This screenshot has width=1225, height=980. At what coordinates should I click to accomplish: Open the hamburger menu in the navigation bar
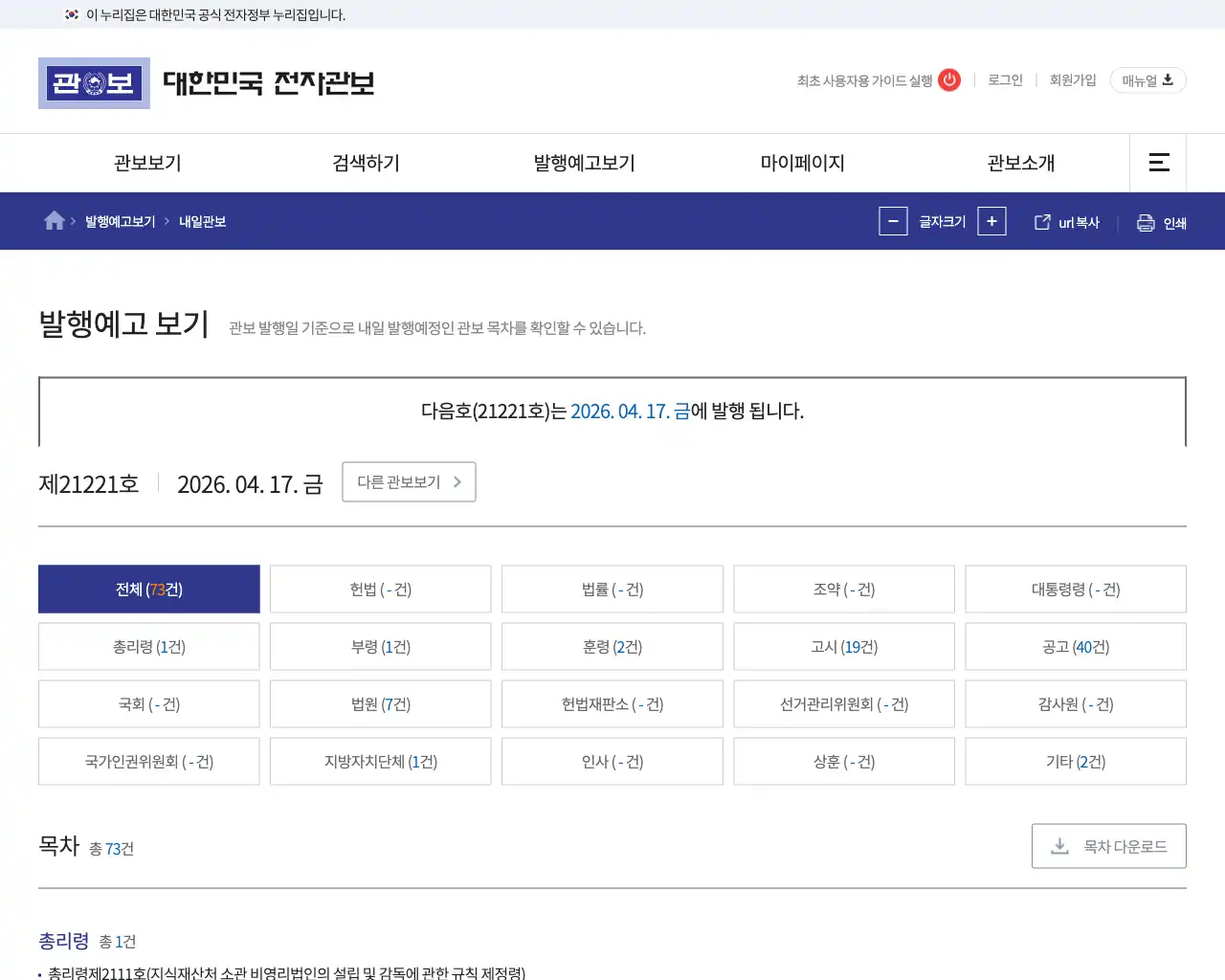1158,163
